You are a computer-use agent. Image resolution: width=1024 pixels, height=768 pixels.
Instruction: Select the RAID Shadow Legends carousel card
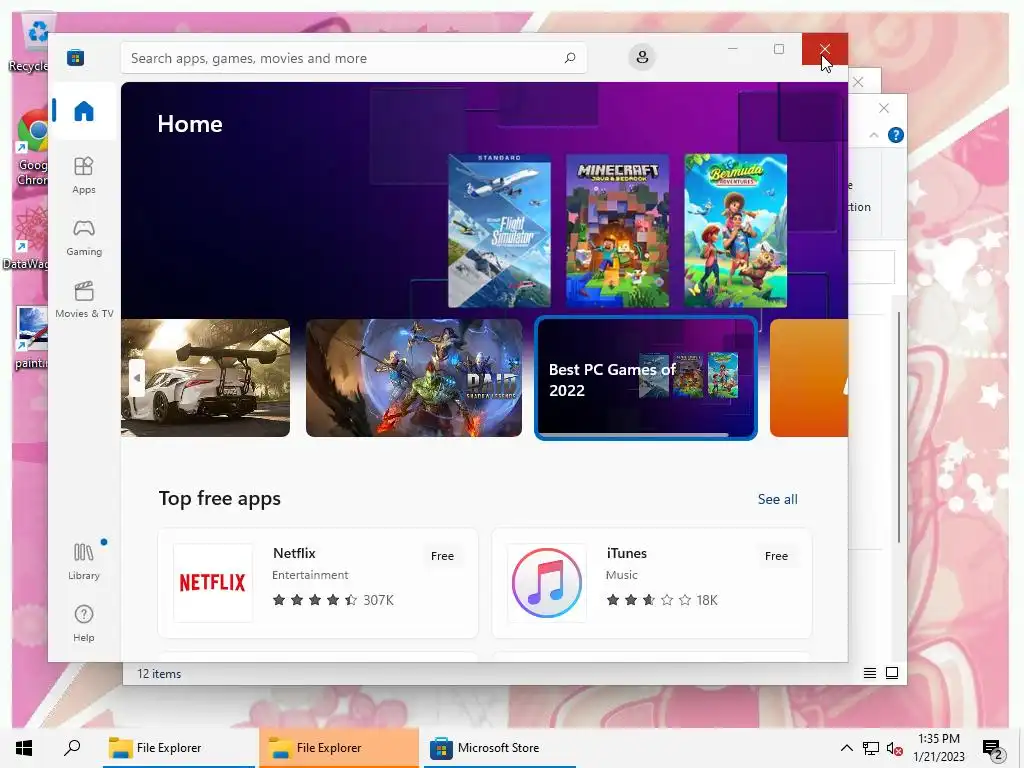(414, 377)
